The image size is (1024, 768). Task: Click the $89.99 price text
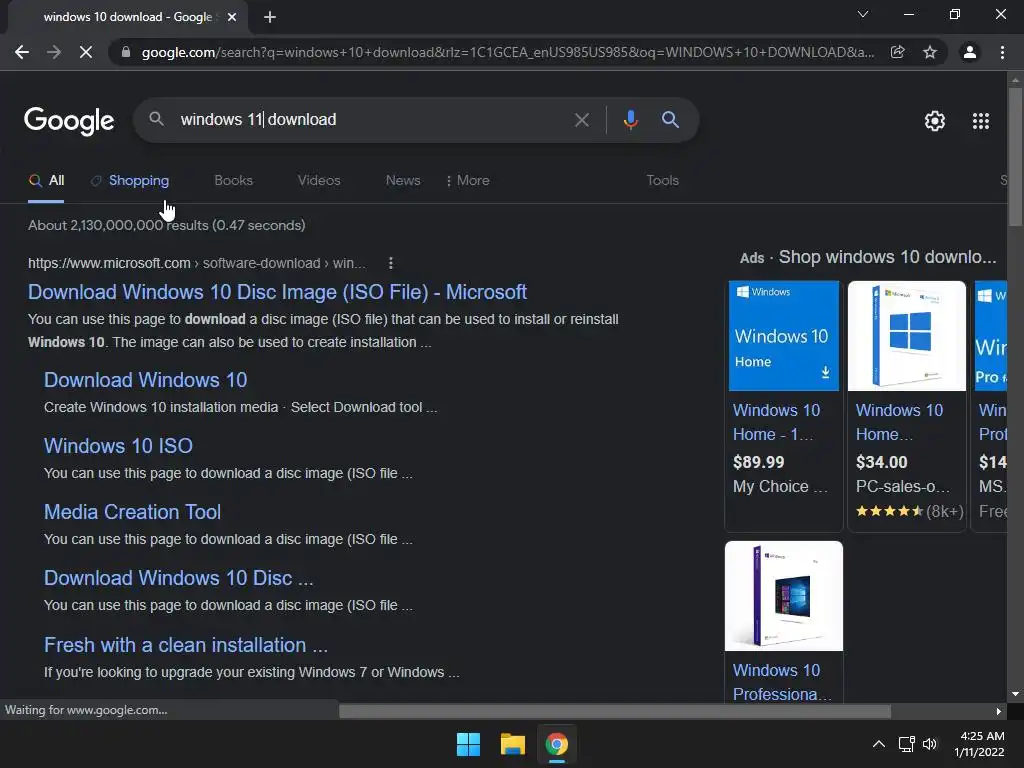tap(759, 462)
